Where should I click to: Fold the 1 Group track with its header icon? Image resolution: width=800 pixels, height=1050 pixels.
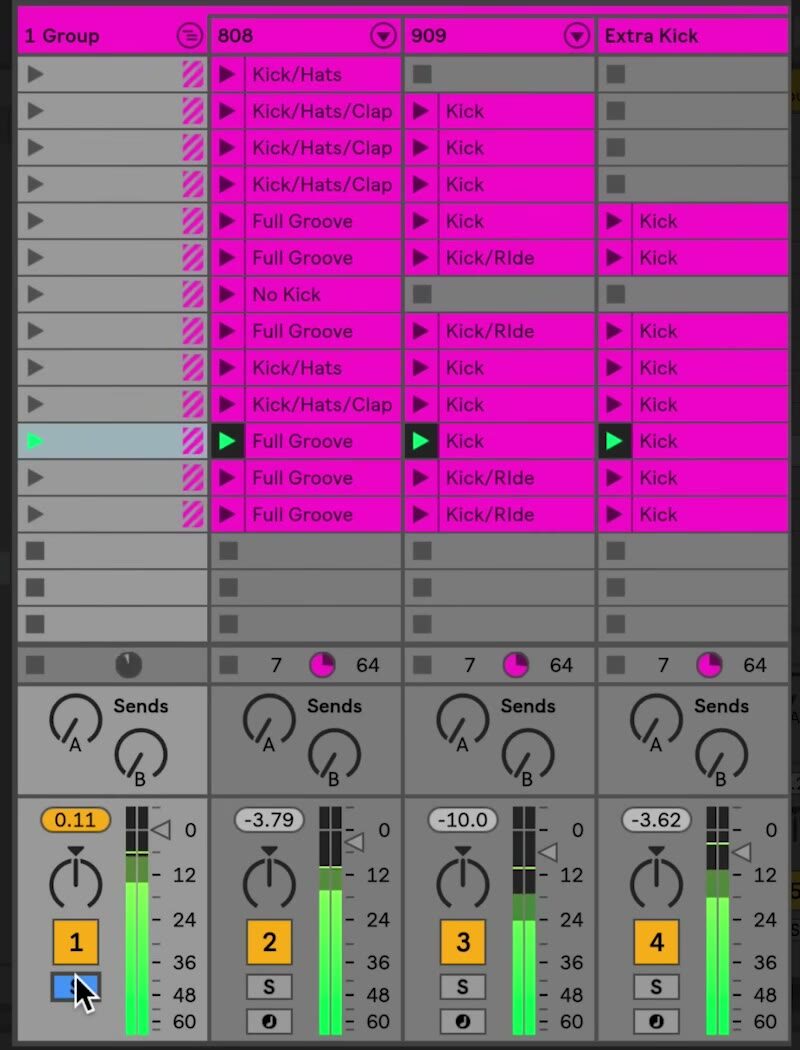tap(190, 35)
